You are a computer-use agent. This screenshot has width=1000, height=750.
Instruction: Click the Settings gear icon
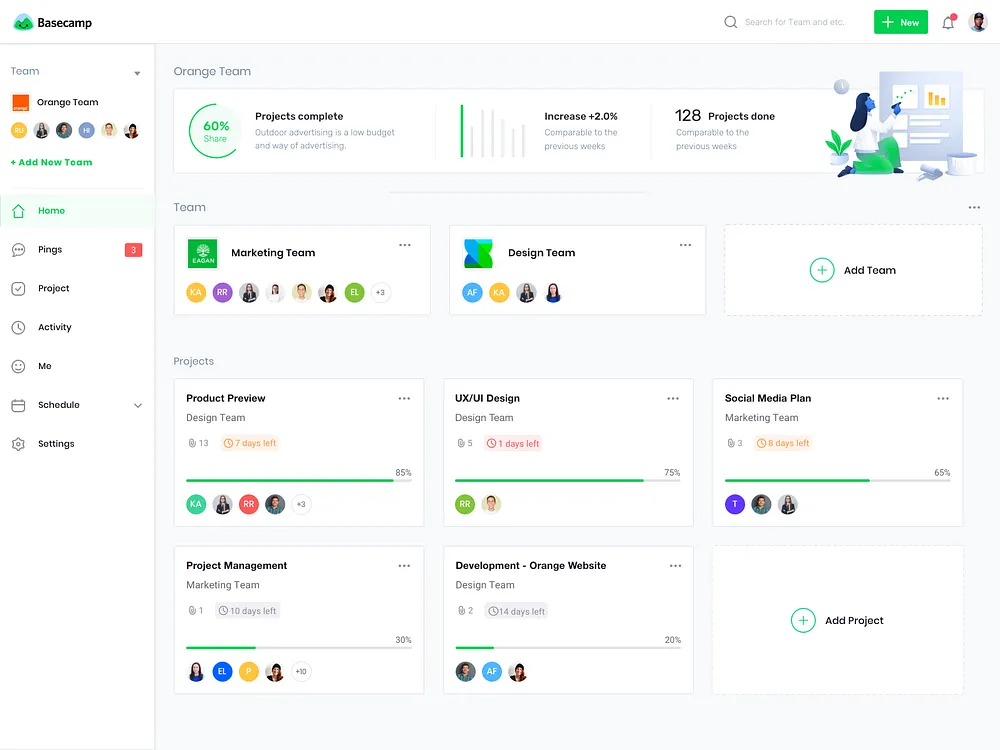point(18,445)
